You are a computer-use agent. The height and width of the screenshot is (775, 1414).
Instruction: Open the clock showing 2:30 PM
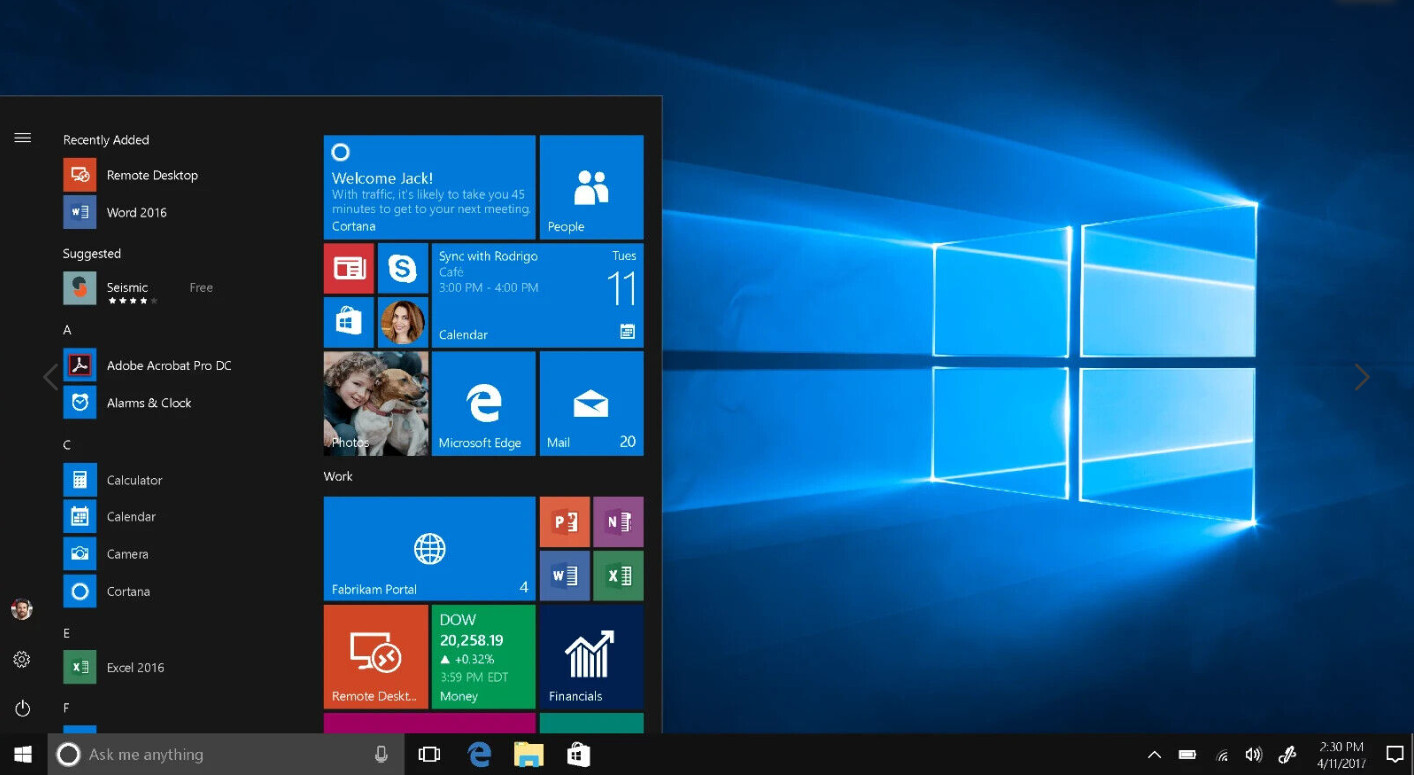[x=1340, y=755]
